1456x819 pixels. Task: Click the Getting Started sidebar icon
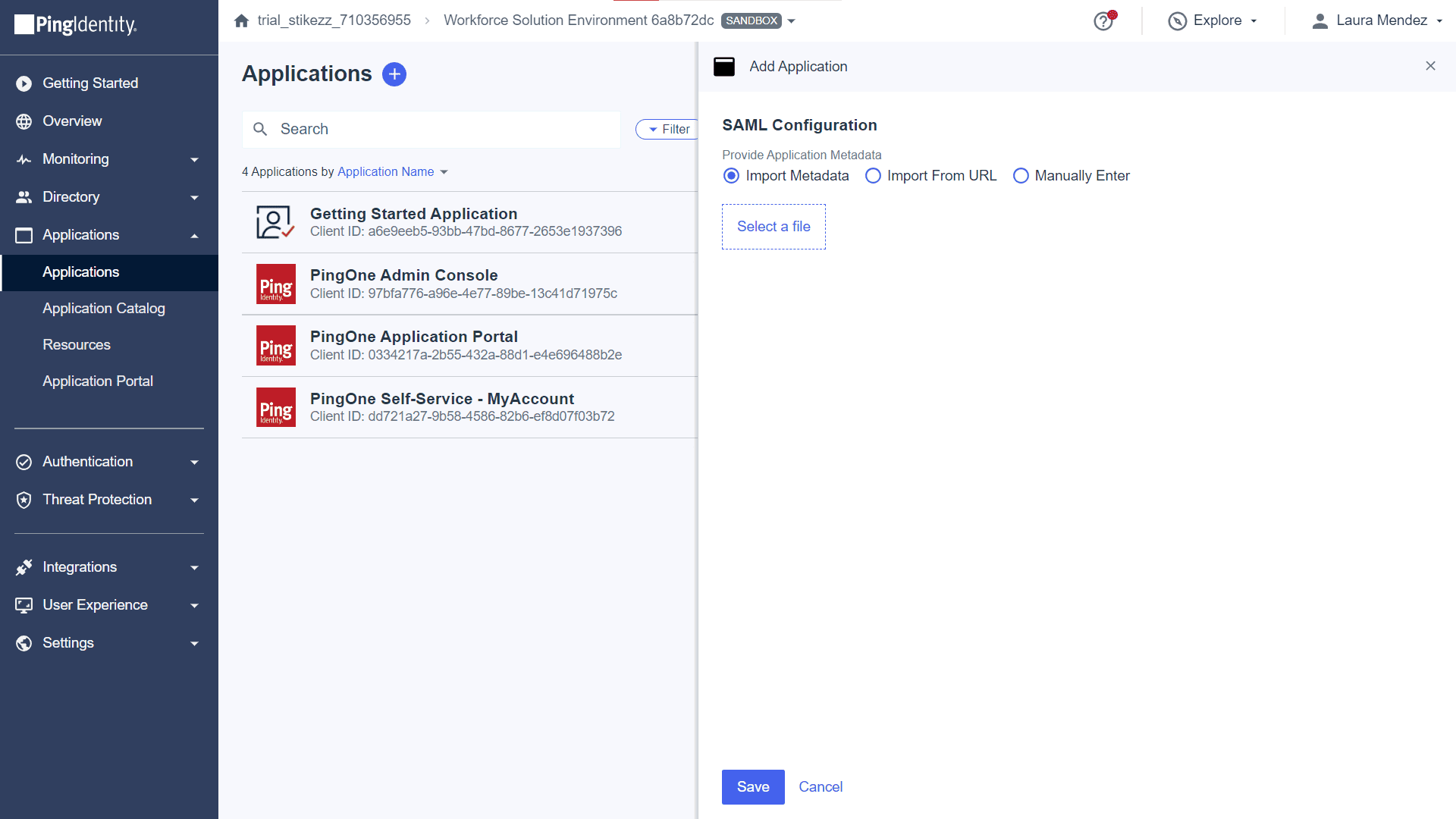(25, 83)
